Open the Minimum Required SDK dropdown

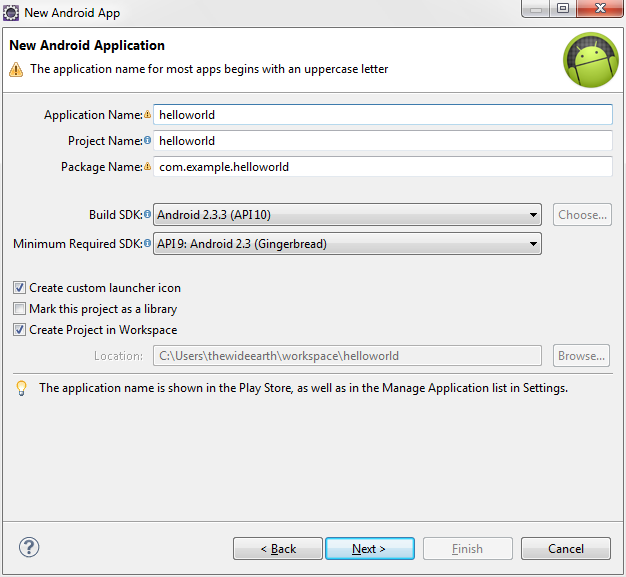(347, 244)
